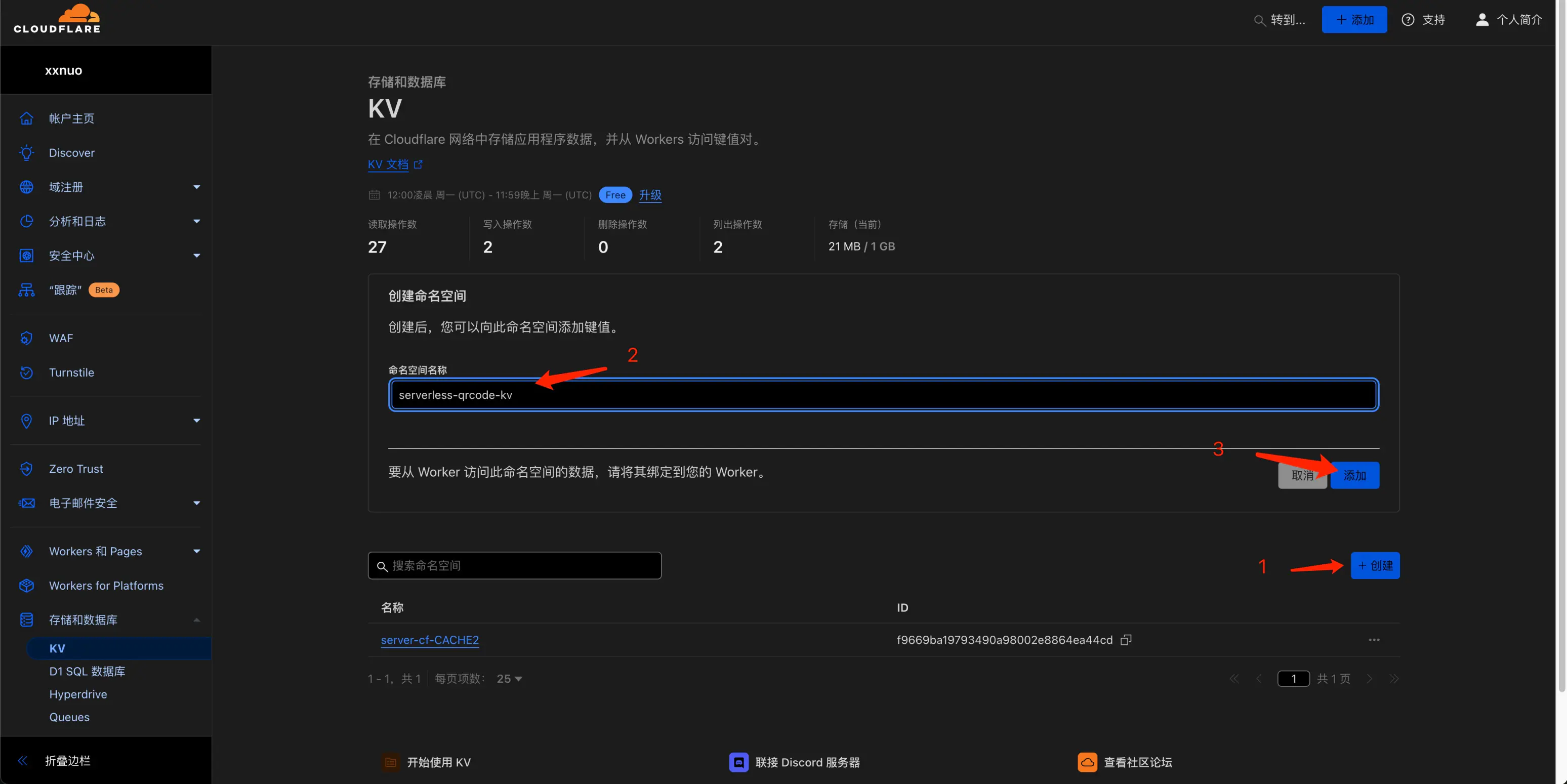This screenshot has width=1567, height=784.
Task: Select the WAF shield icon in sidebar
Action: tap(27, 338)
